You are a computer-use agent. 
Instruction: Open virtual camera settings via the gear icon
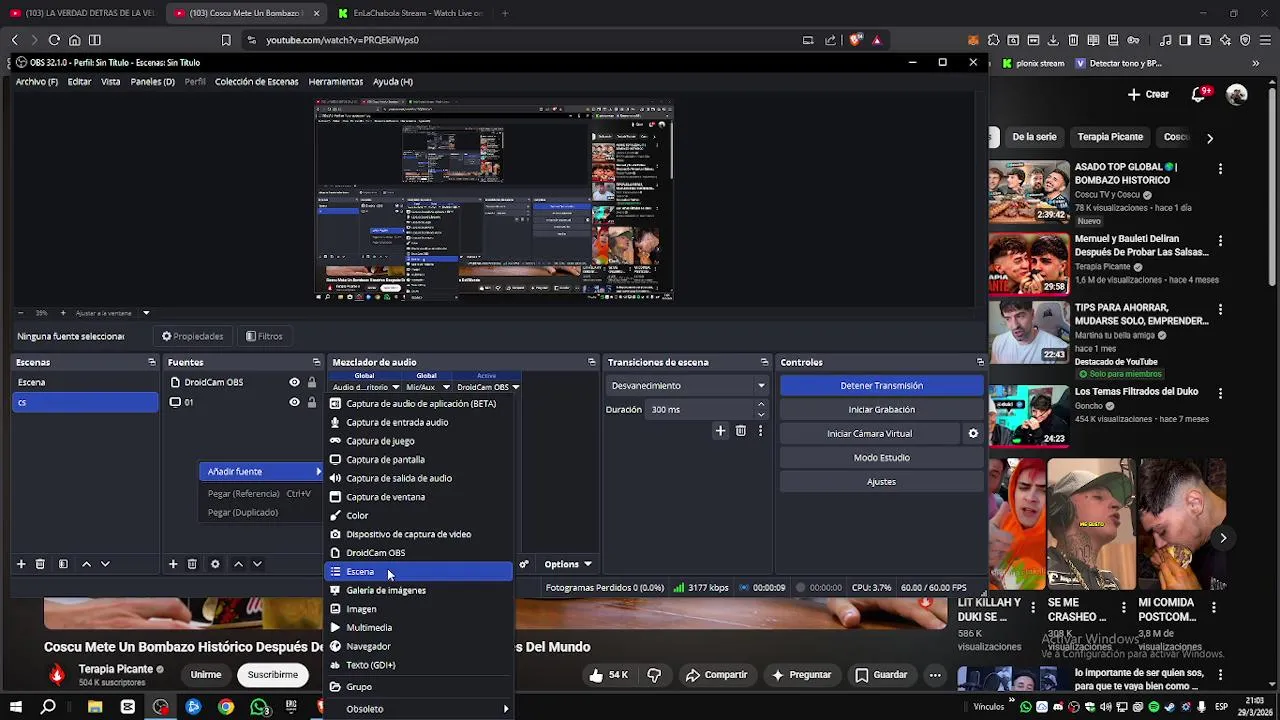coord(973,433)
